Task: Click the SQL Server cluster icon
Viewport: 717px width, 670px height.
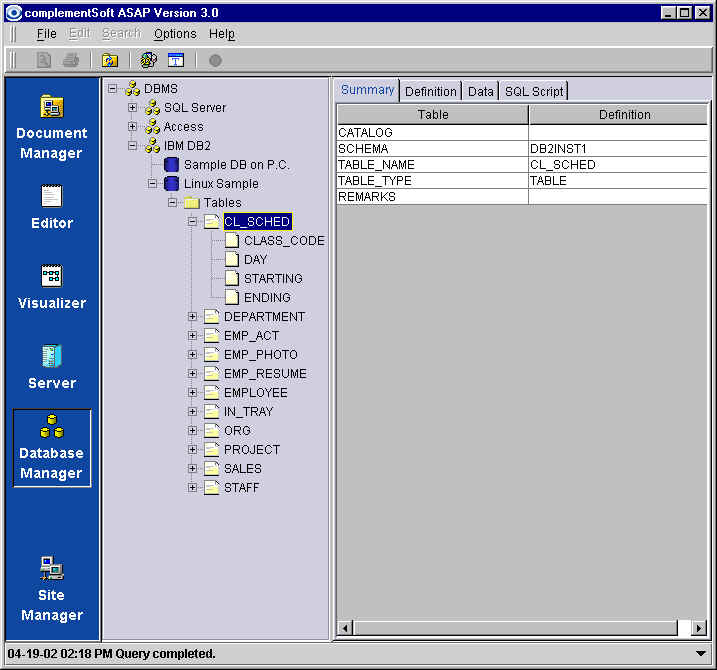Action: point(152,107)
